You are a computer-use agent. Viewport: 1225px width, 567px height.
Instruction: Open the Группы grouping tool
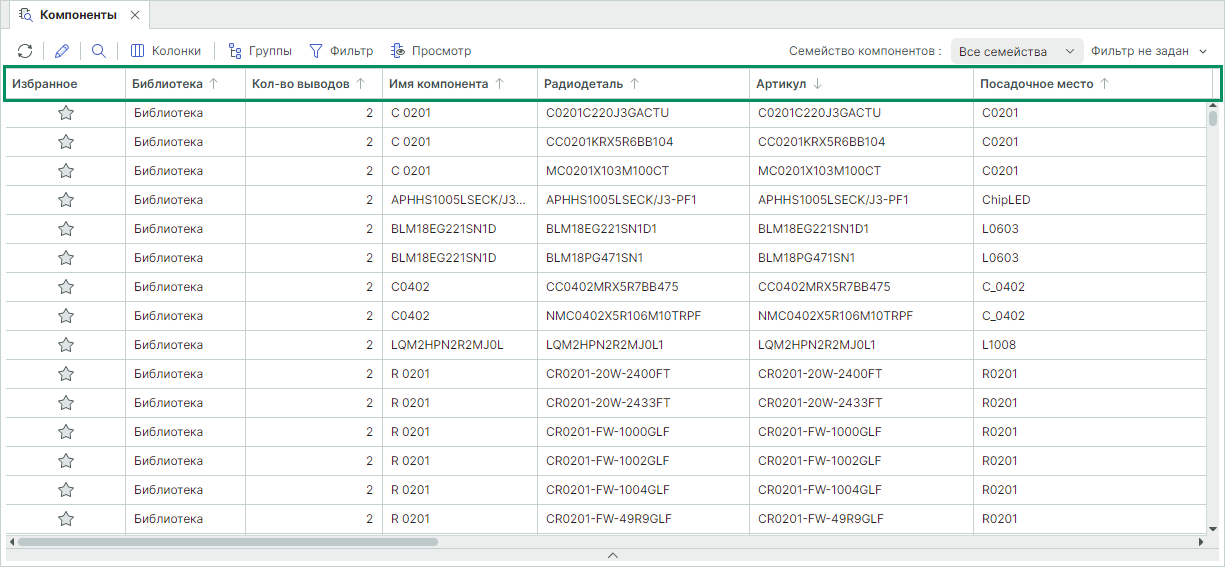click(x=260, y=51)
